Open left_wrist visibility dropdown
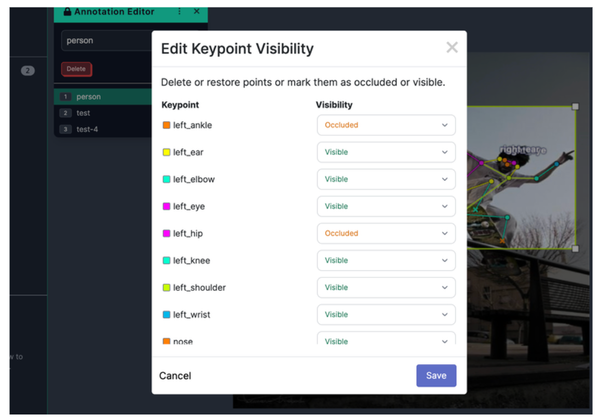This screenshot has width=600, height=420. tap(386, 314)
